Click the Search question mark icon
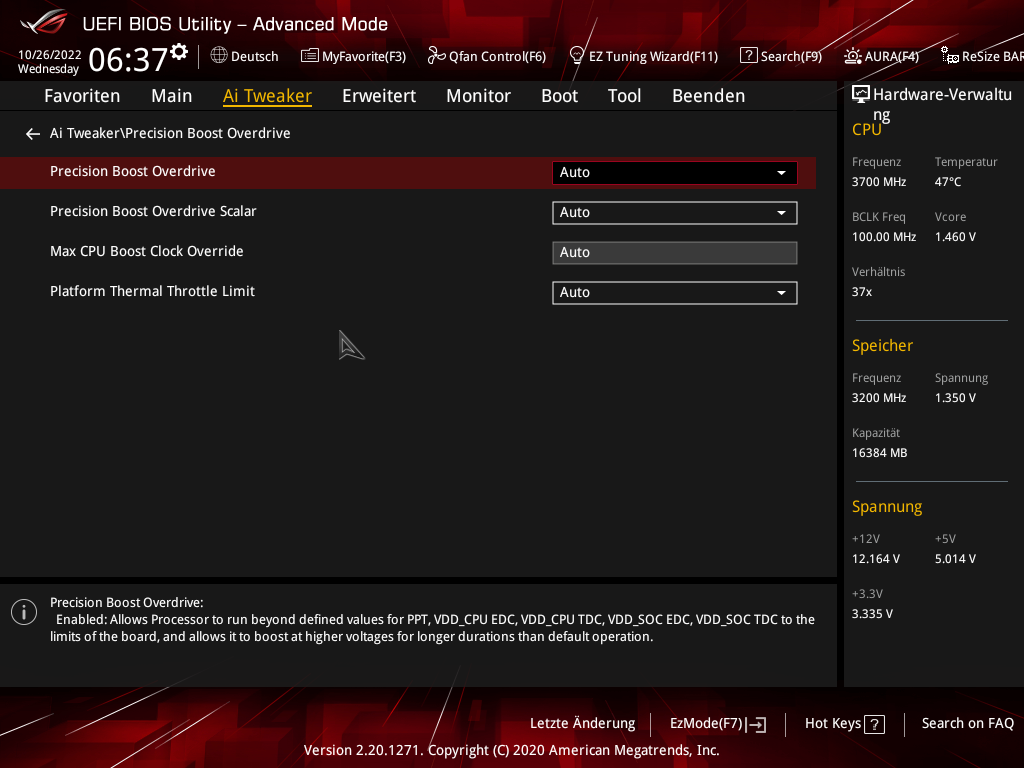1024x768 pixels. point(748,56)
